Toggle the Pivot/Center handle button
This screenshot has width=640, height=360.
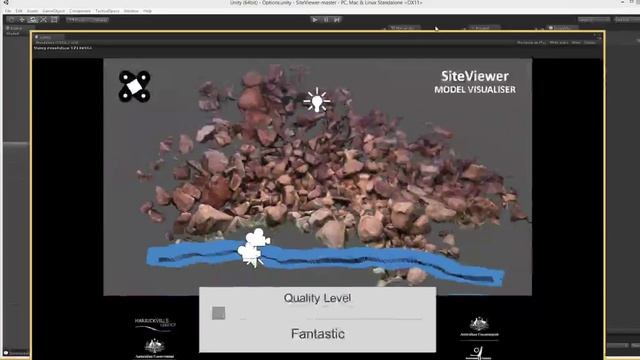77,20
